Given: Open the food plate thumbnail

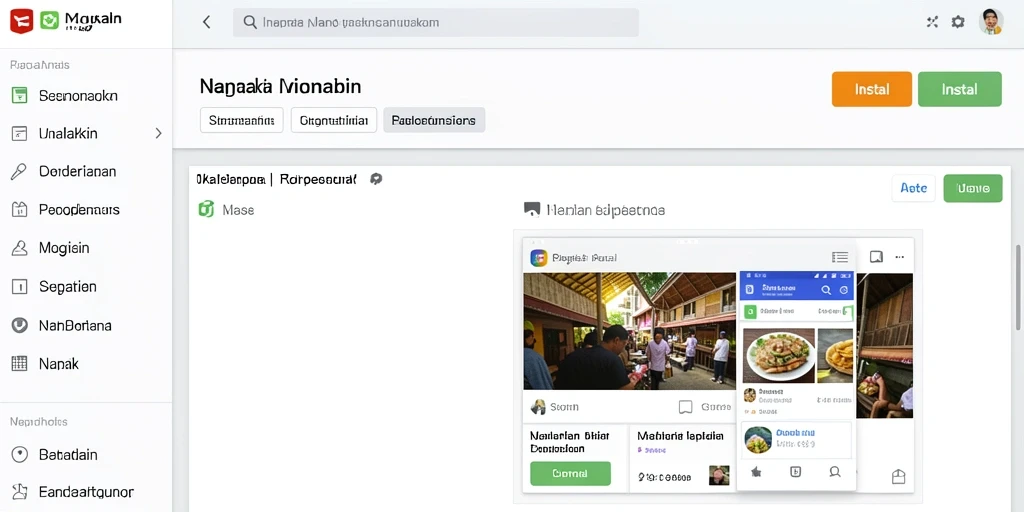Looking at the screenshot, I should point(779,356).
